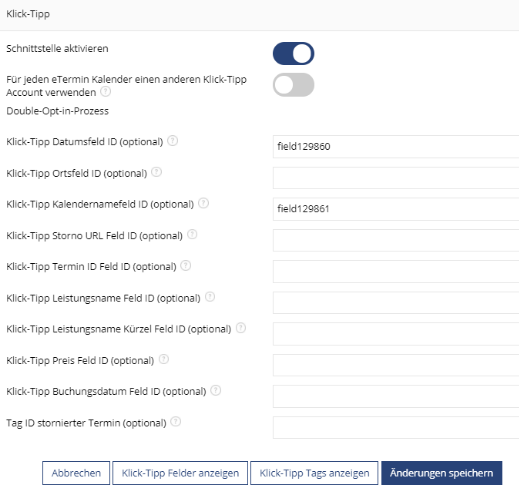This screenshot has width=519, height=495.
Task: Disable the Schnittstelle aktivieren toggle
Action: pos(293,53)
